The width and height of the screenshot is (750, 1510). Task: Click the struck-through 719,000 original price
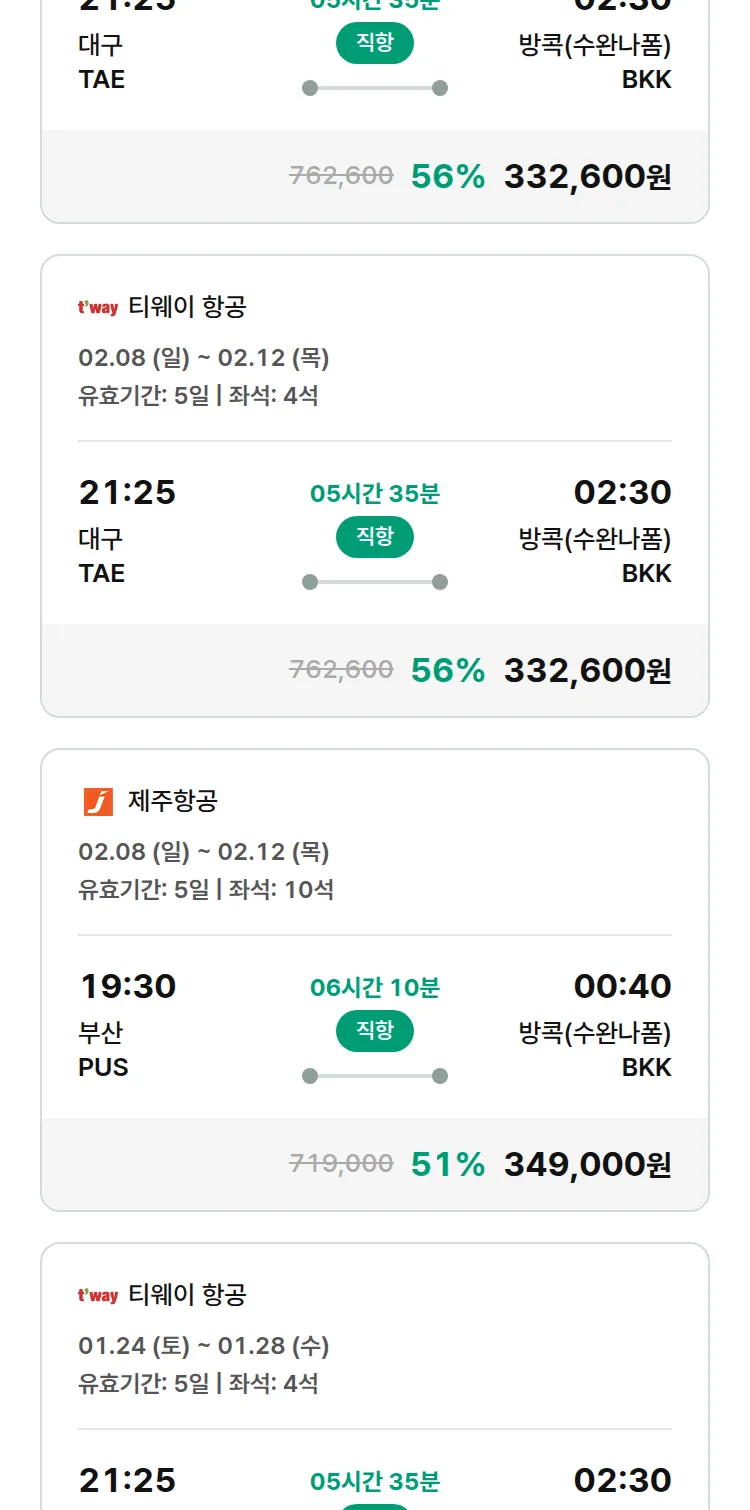click(x=341, y=1164)
